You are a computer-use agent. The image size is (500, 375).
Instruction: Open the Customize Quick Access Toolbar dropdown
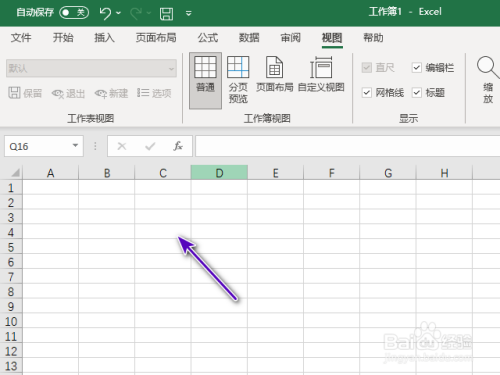point(189,14)
